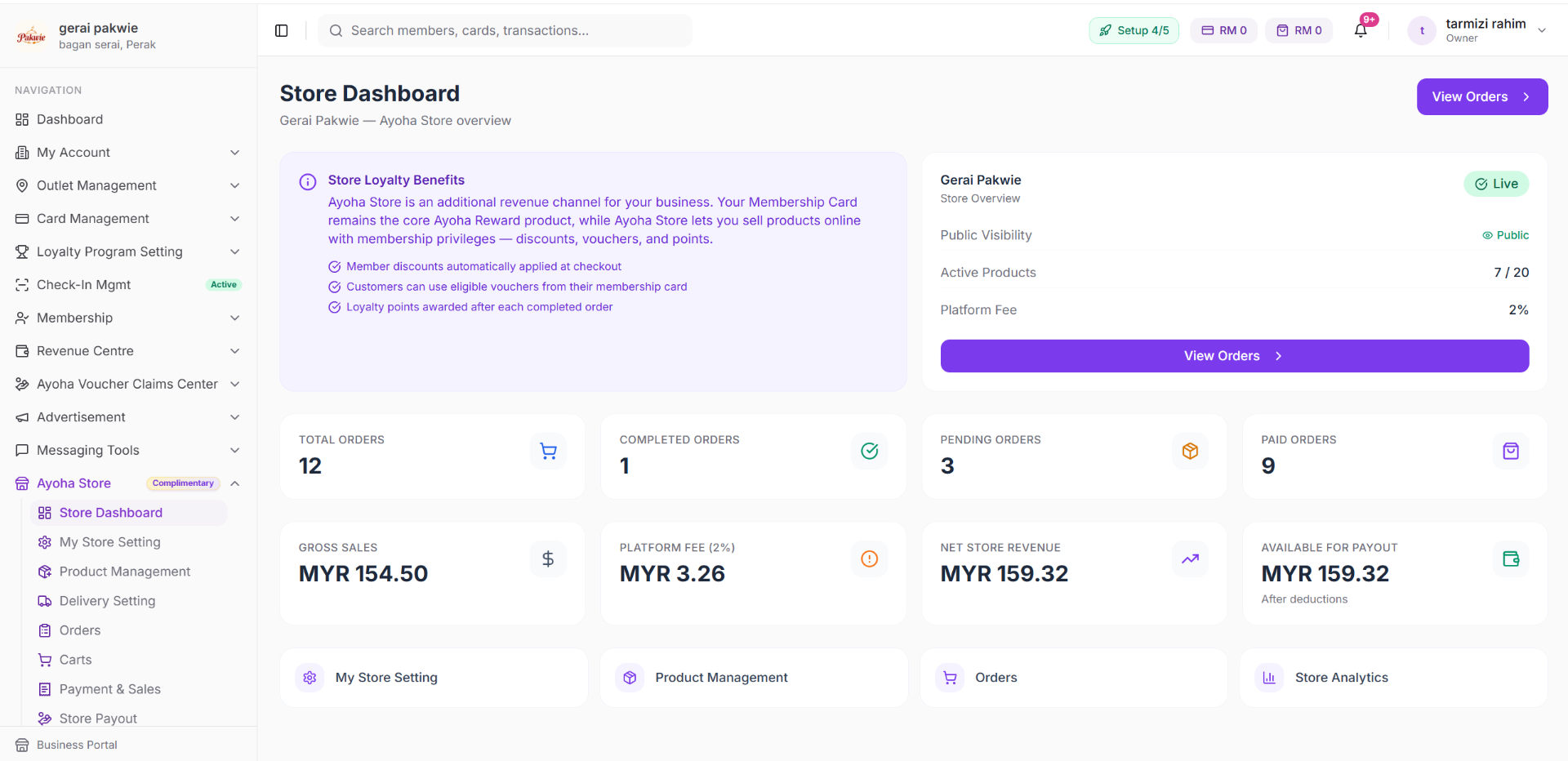Click the 7 / 20 active products value

click(x=1511, y=273)
